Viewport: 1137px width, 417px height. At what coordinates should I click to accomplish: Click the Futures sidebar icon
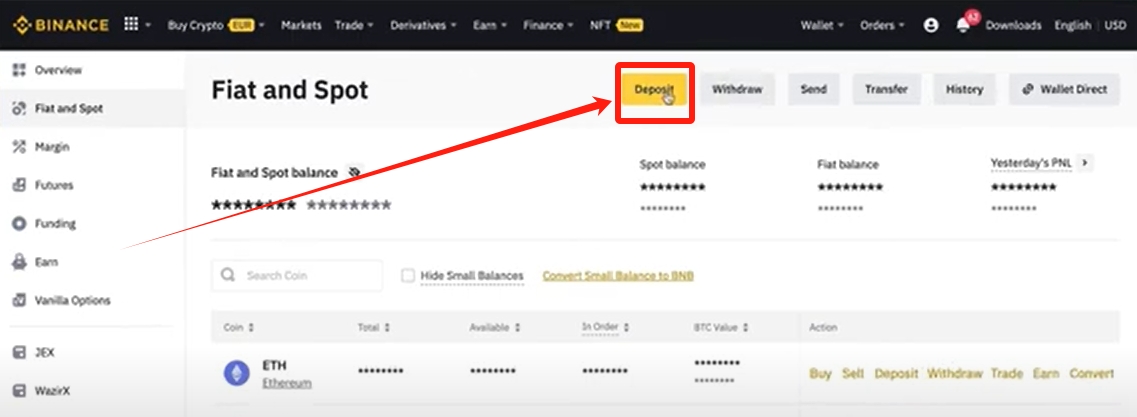point(20,185)
